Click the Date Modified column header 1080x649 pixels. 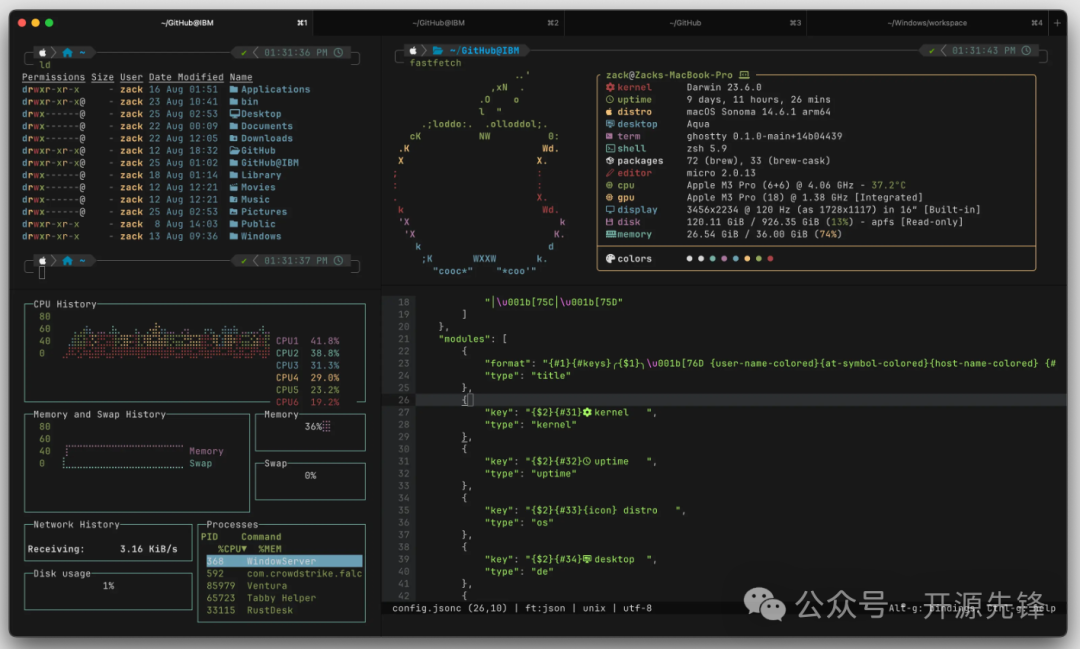click(186, 77)
